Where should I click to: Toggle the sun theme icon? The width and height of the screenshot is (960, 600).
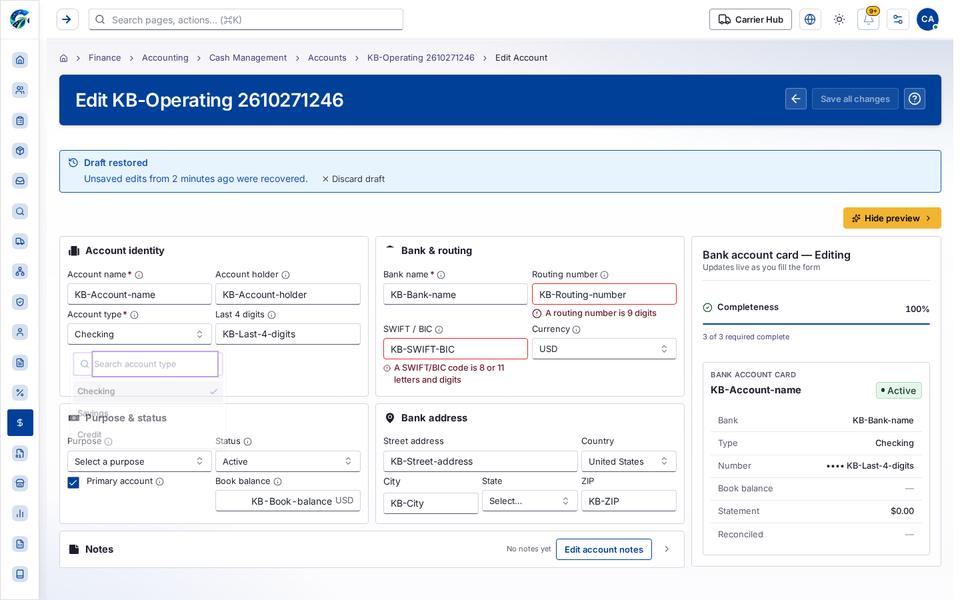(839, 20)
